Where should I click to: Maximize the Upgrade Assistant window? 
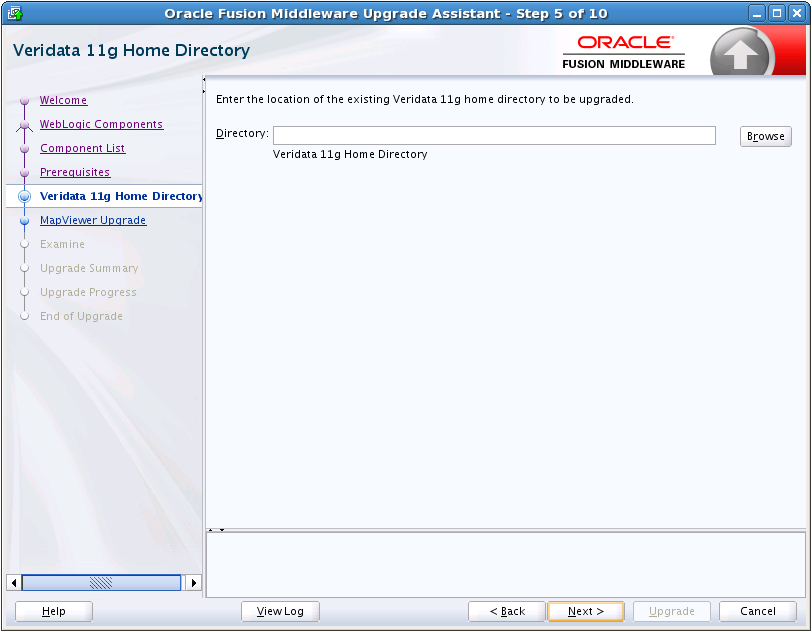[x=777, y=13]
